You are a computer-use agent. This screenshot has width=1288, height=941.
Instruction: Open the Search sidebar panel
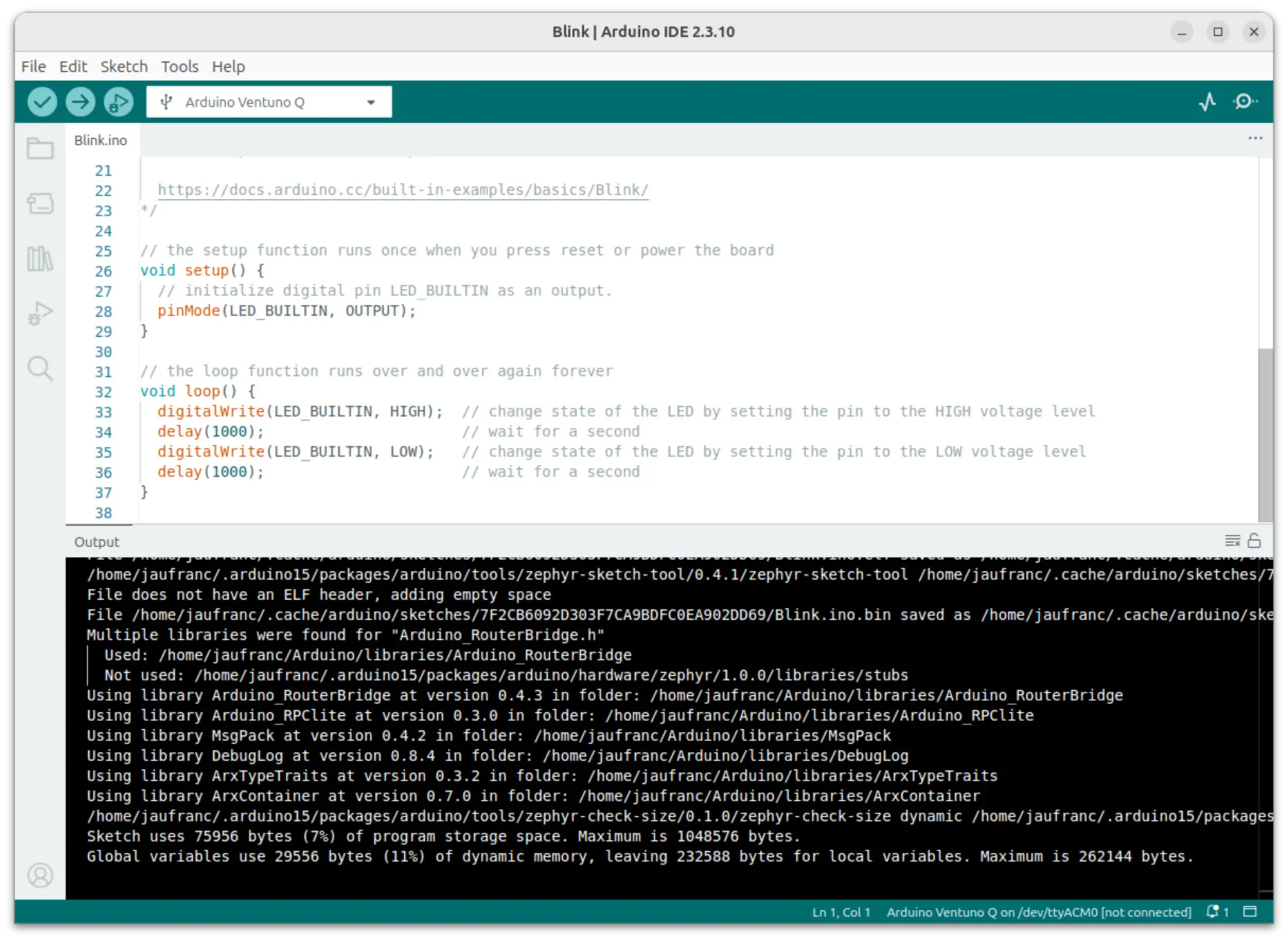coord(40,368)
